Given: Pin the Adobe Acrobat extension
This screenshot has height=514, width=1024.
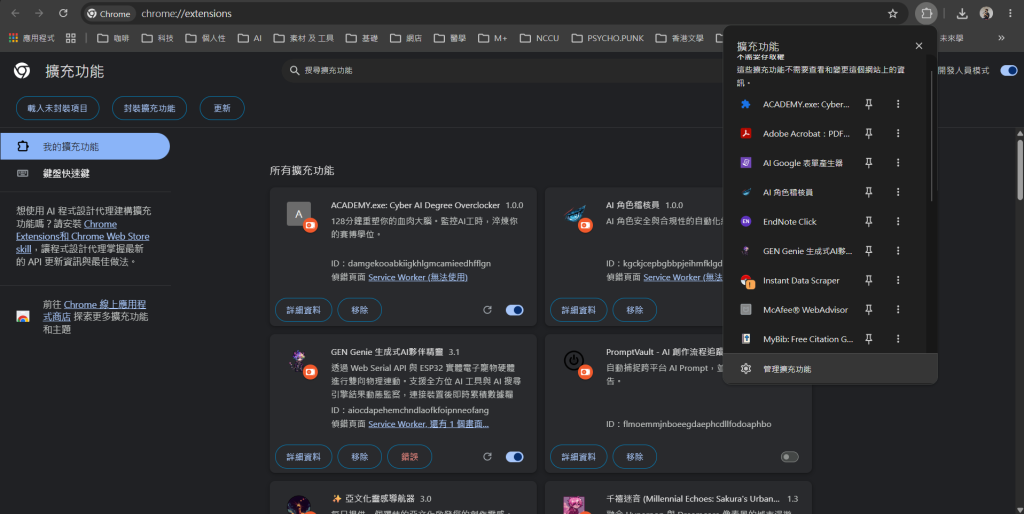Looking at the screenshot, I should tap(869, 133).
